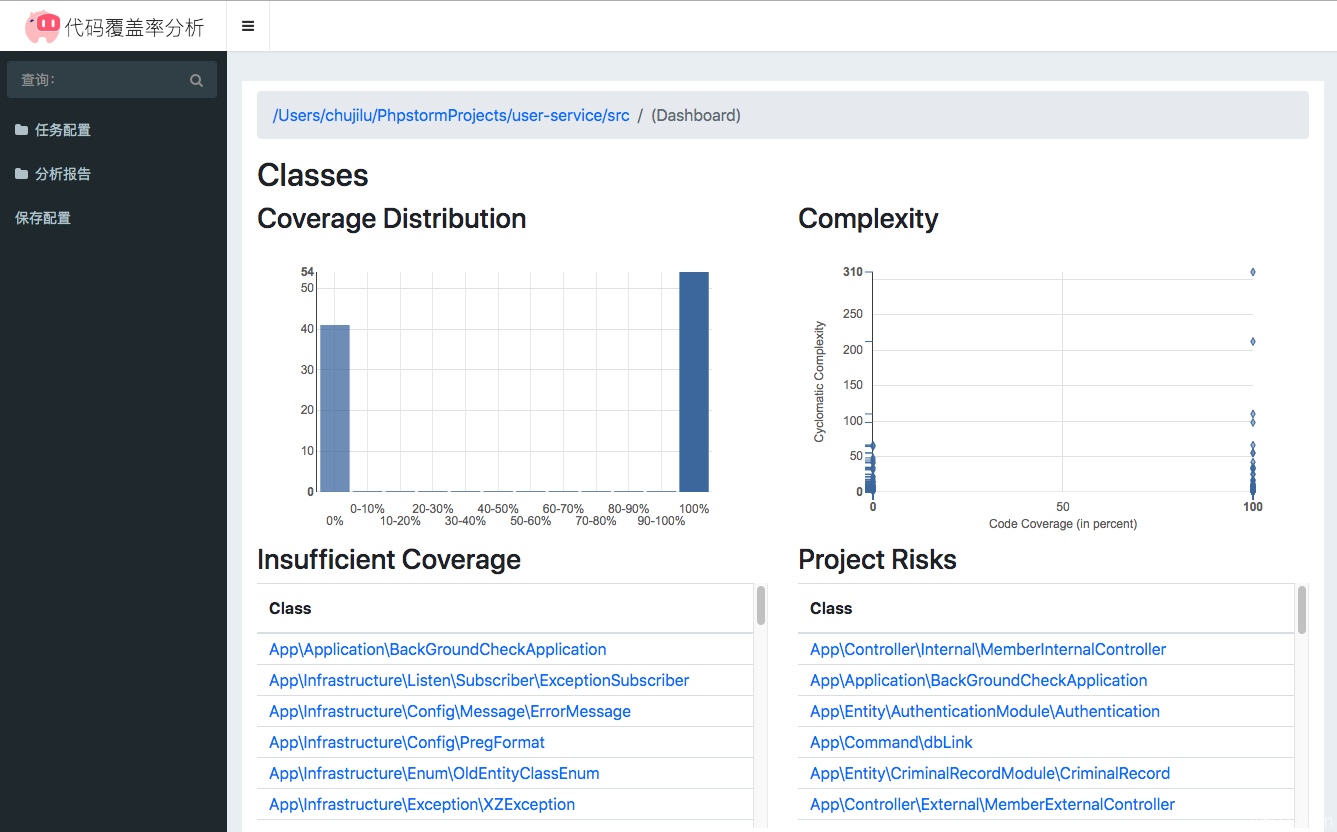1337x832 pixels.
Task: Open the CriminalRecord entity class link
Action: click(x=989, y=773)
